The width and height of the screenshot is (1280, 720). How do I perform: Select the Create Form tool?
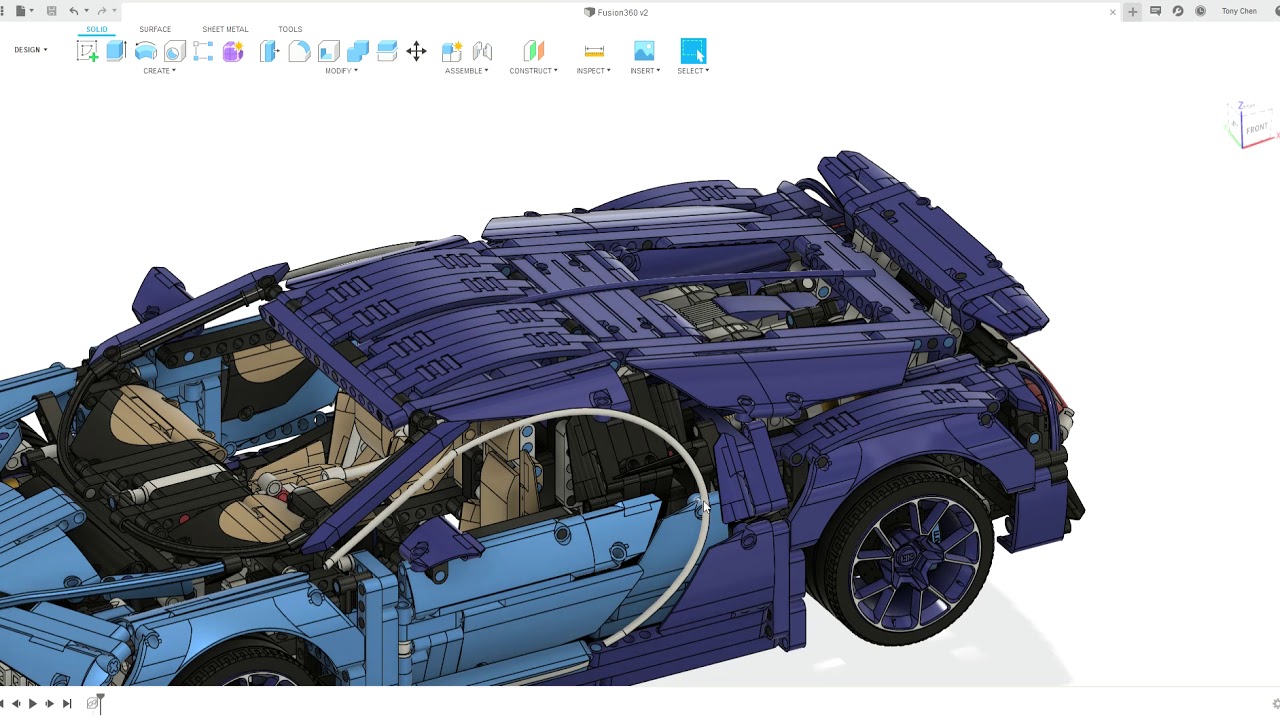point(233,51)
